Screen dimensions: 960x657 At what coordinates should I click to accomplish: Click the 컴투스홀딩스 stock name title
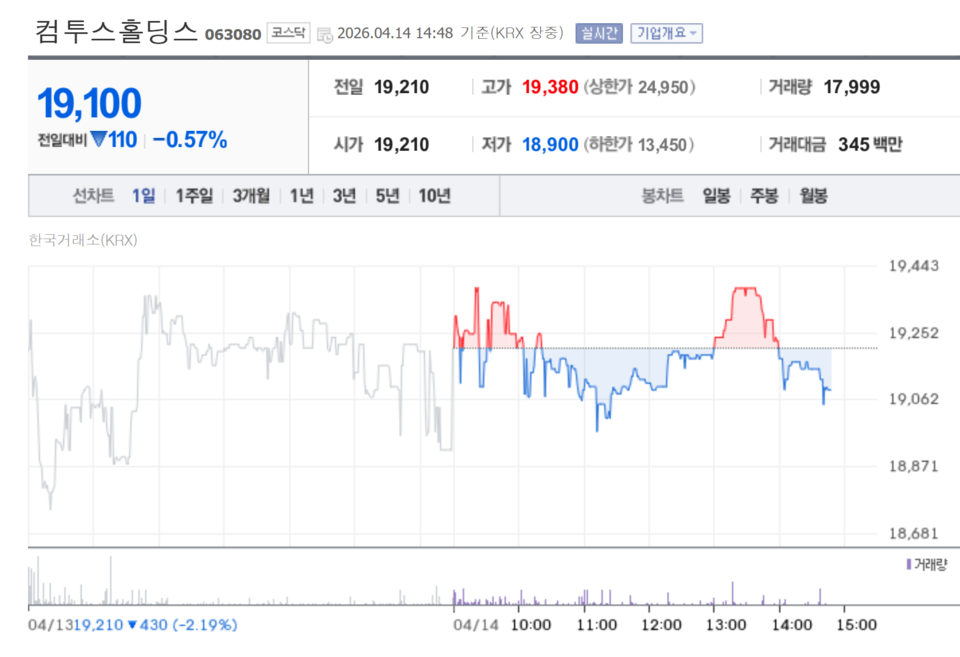(116, 31)
